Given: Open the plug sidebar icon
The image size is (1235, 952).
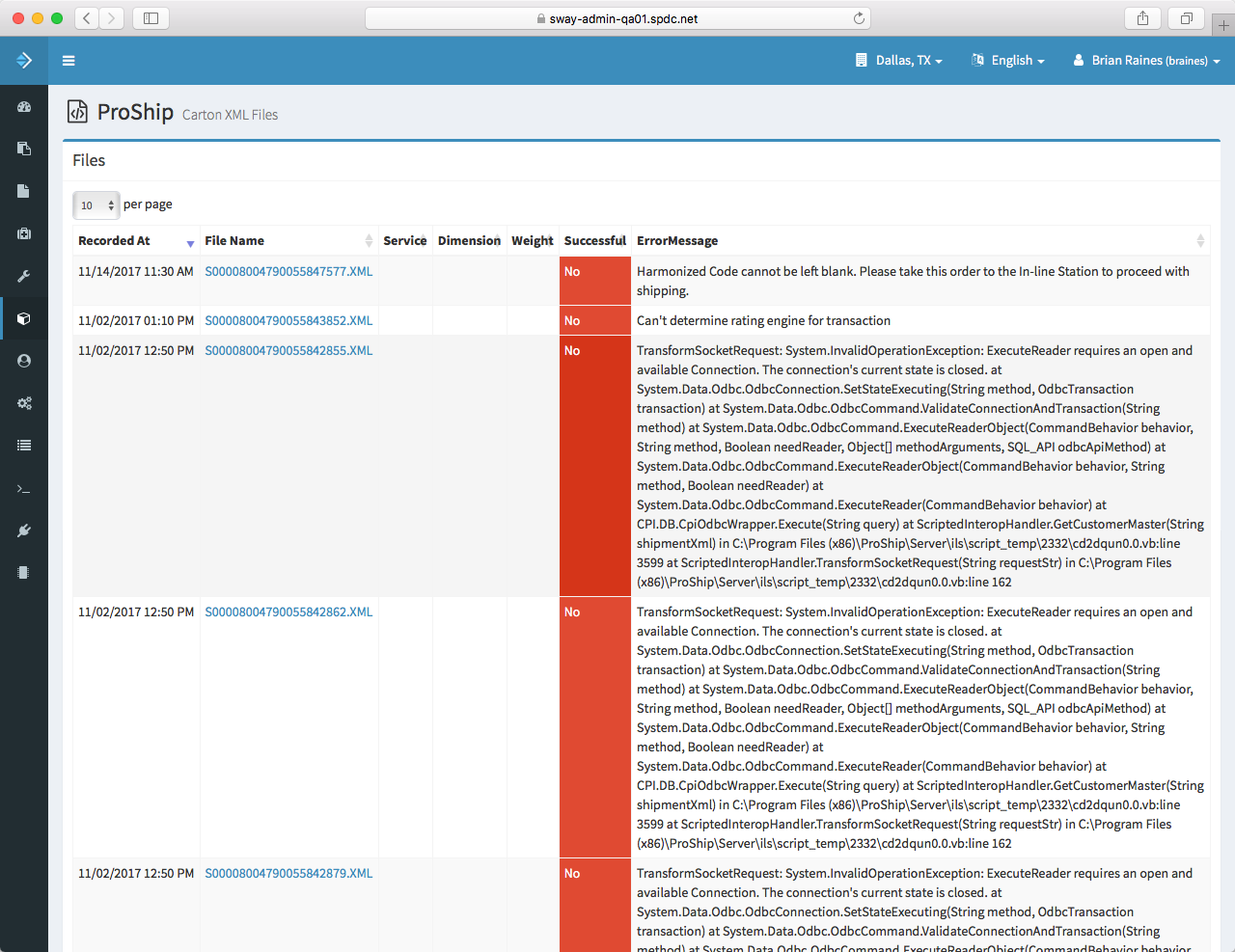Looking at the screenshot, I should (24, 530).
